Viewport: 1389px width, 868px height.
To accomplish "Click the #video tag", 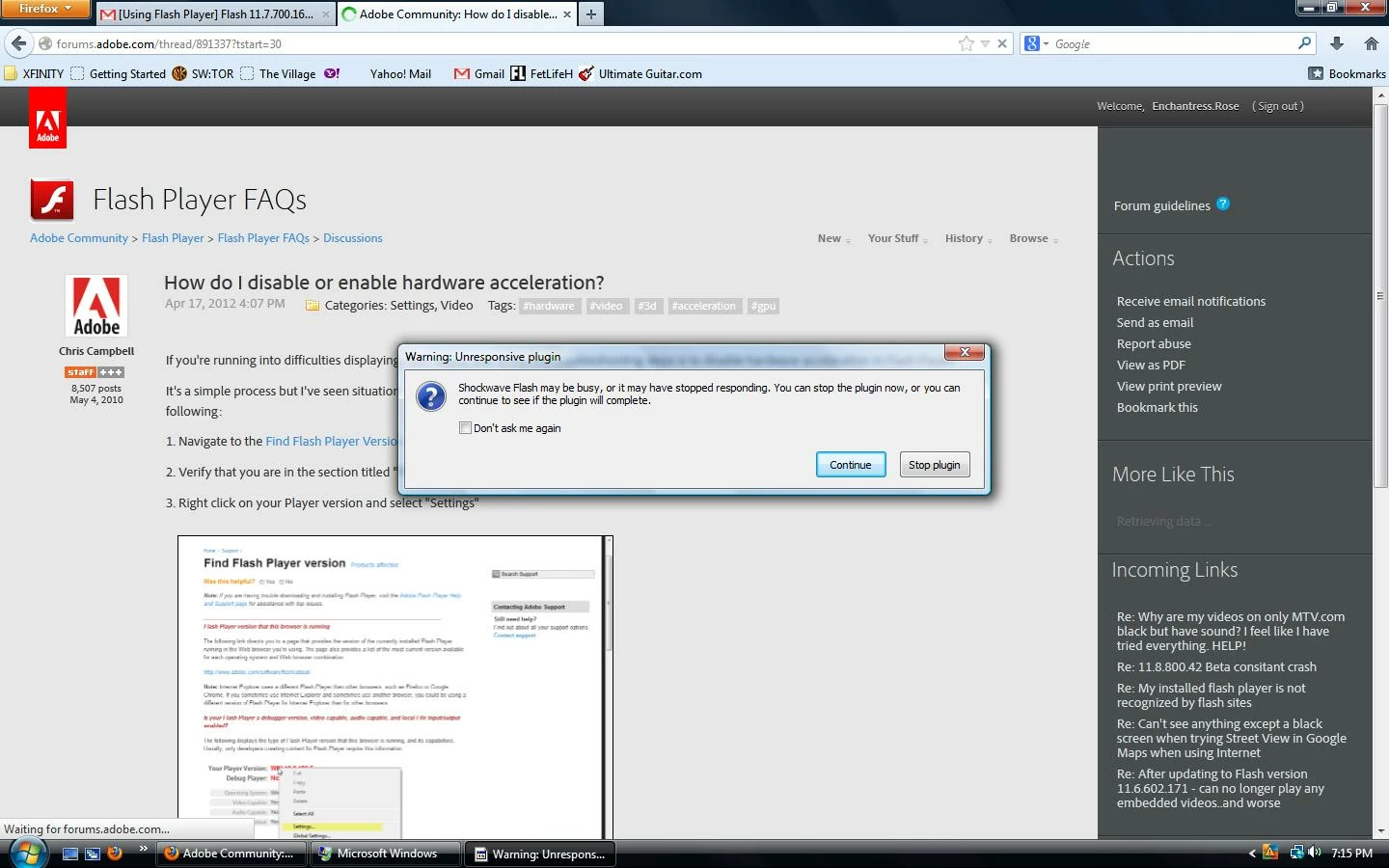I will click(607, 306).
